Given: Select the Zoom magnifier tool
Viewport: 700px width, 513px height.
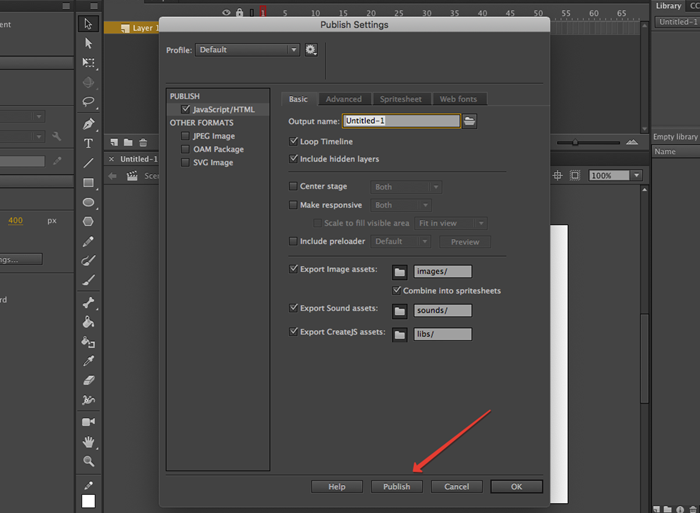Looking at the screenshot, I should (x=88, y=461).
